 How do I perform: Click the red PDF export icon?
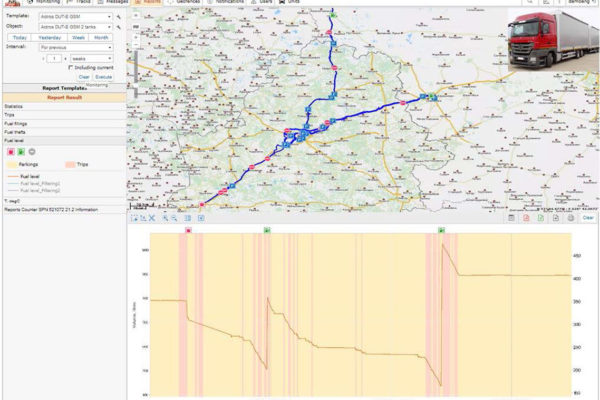(x=526, y=218)
